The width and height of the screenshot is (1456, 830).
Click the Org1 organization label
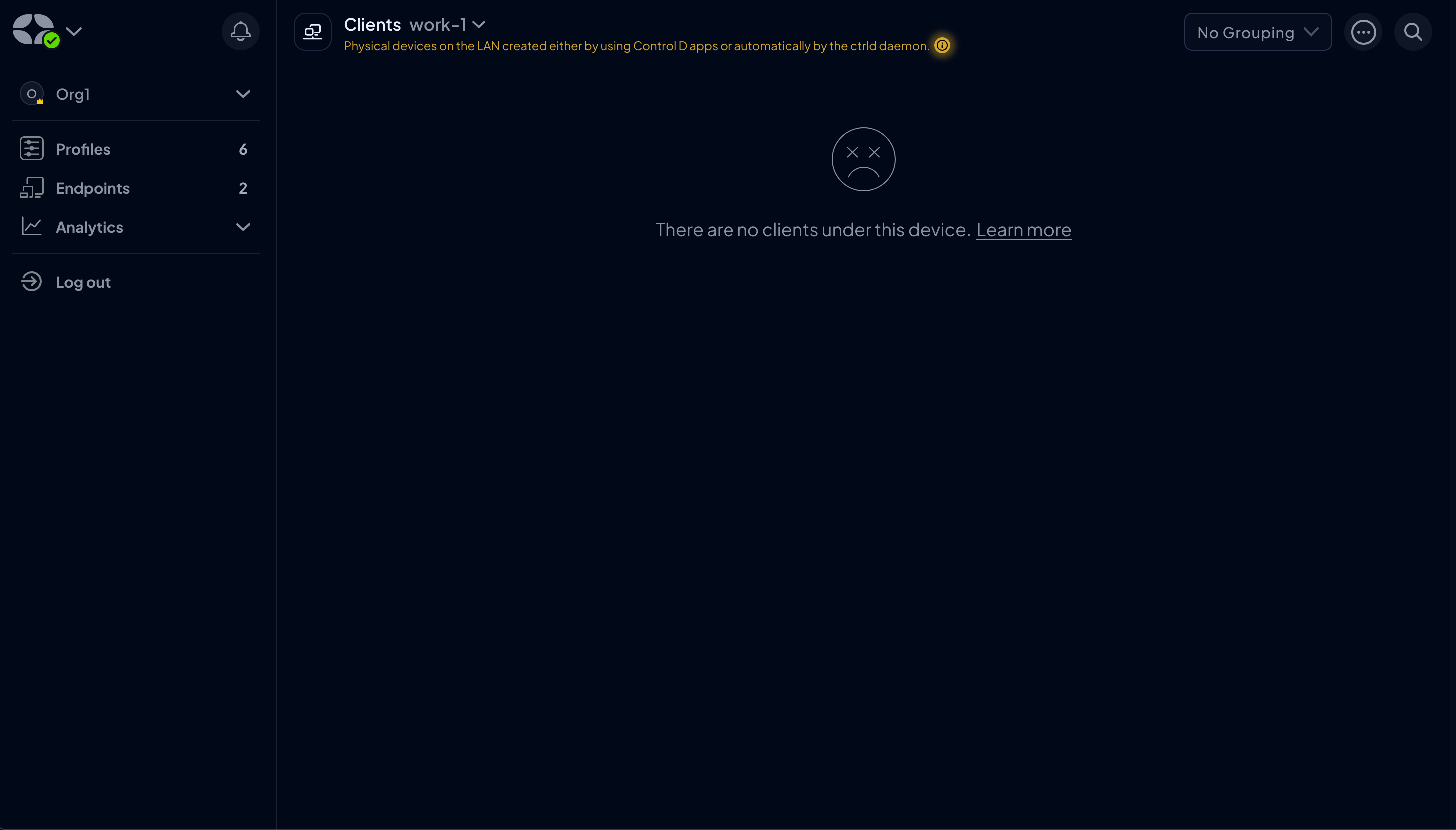point(73,94)
